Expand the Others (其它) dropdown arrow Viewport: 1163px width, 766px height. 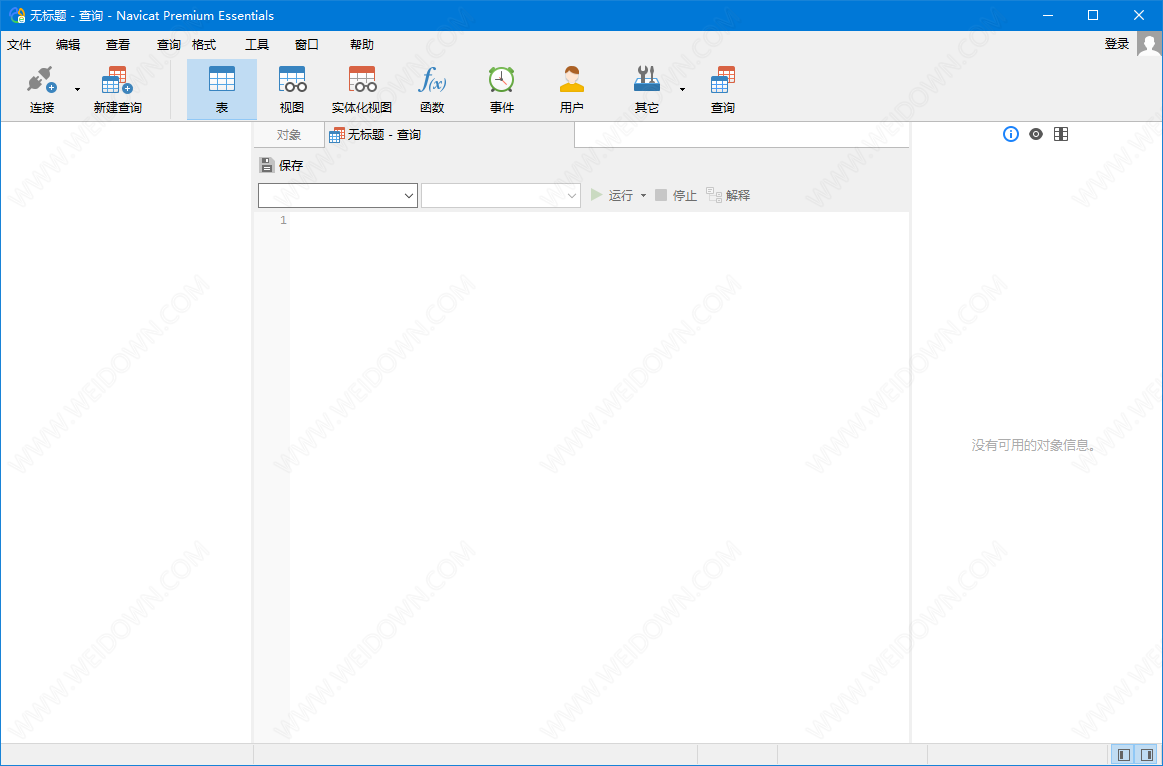[682, 89]
